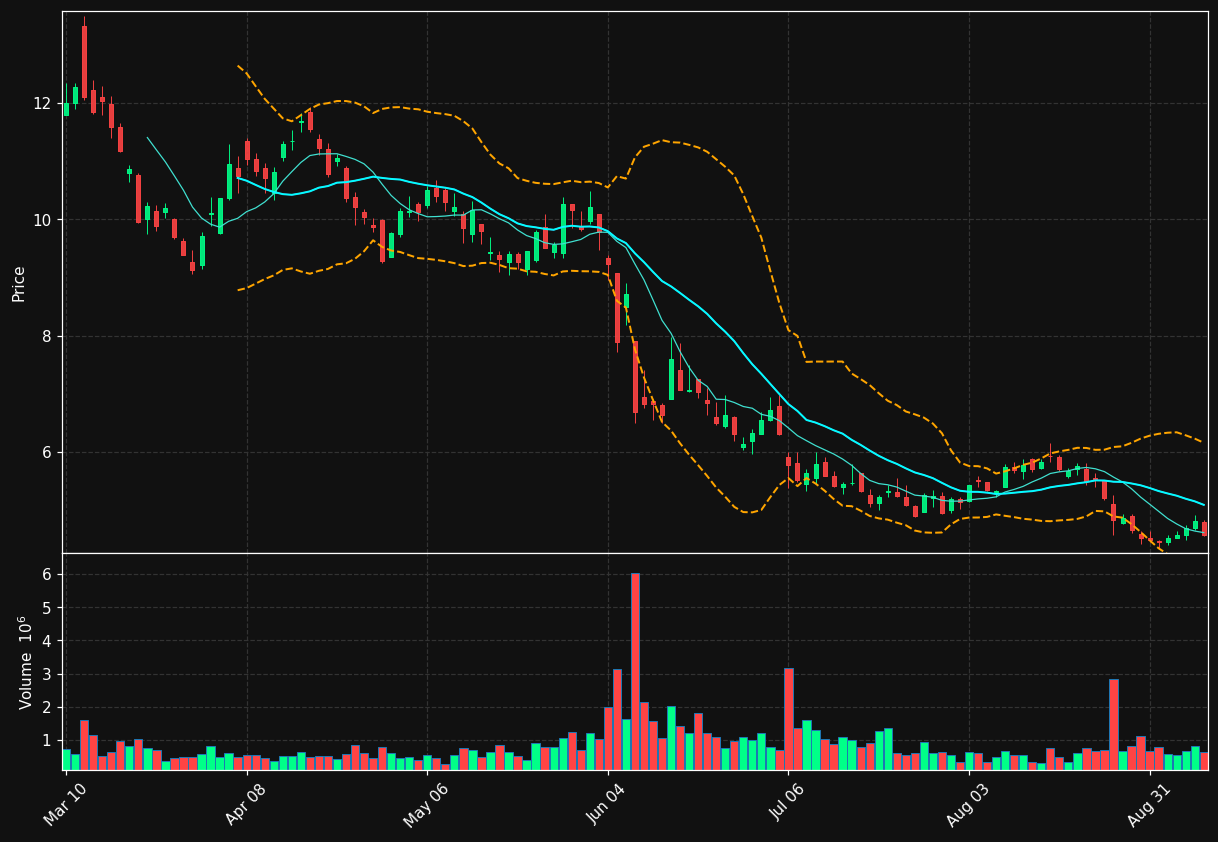The width and height of the screenshot is (1218, 842).
Task: Click the volume axis value 4
Action: (47, 641)
